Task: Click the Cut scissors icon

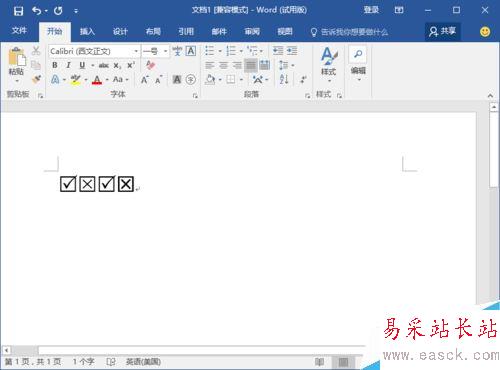Action: (36, 51)
